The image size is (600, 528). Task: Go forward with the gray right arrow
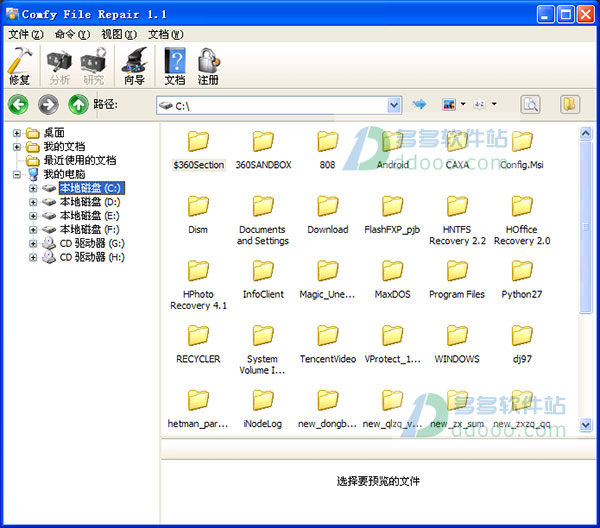(x=48, y=104)
